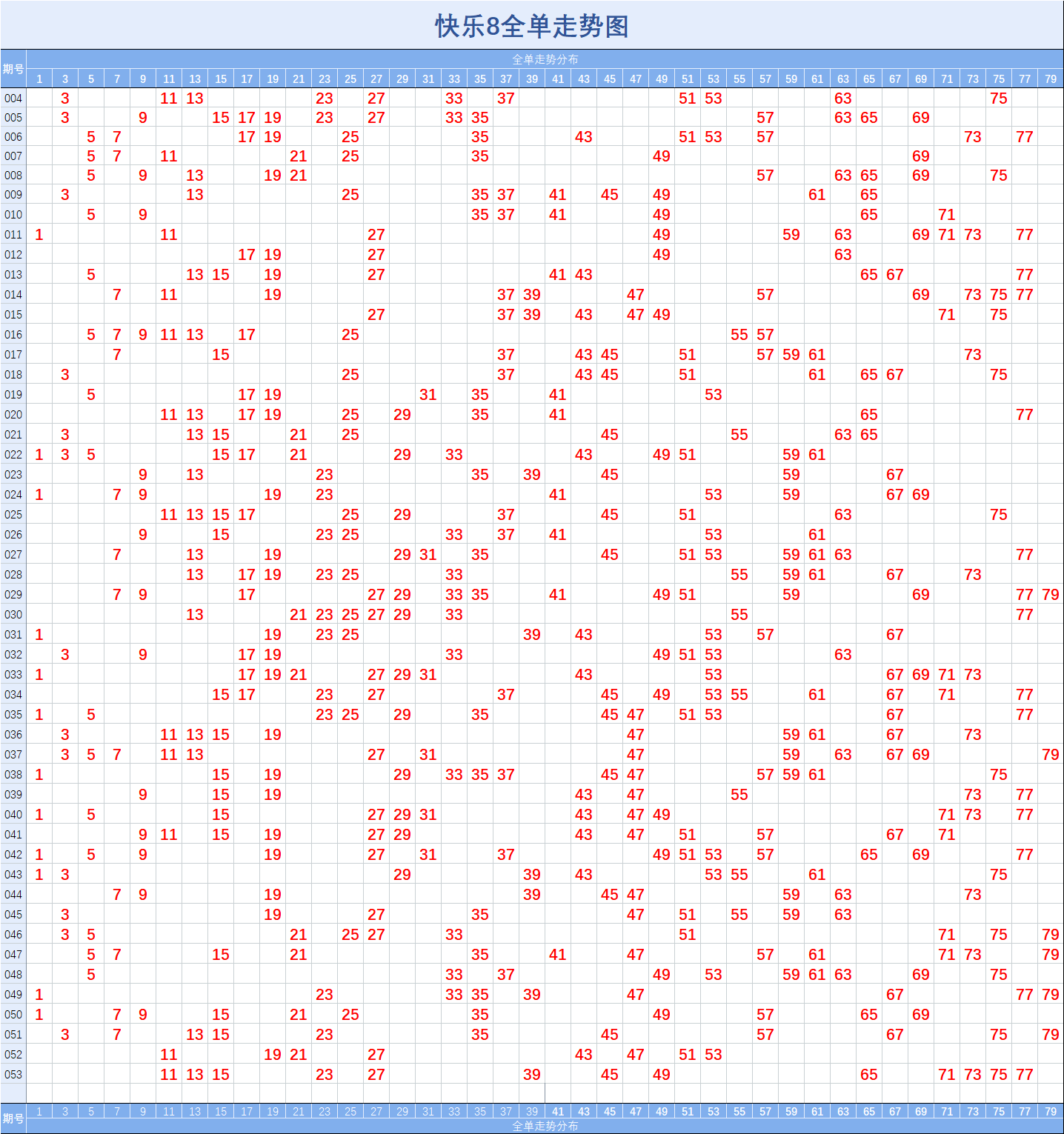This screenshot has height=1134, width=1064.
Task: Select column header 1 in the top header row
Action: point(39,79)
